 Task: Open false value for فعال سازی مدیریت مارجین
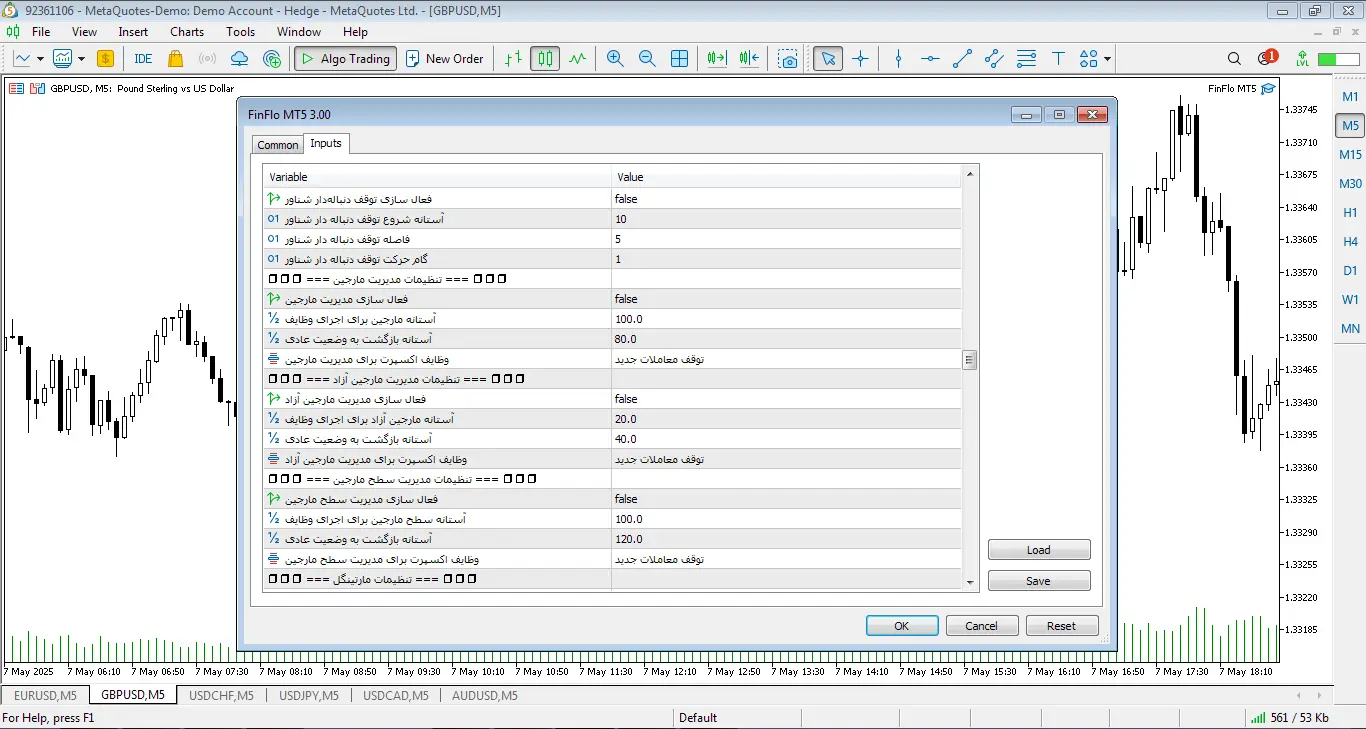(786, 299)
